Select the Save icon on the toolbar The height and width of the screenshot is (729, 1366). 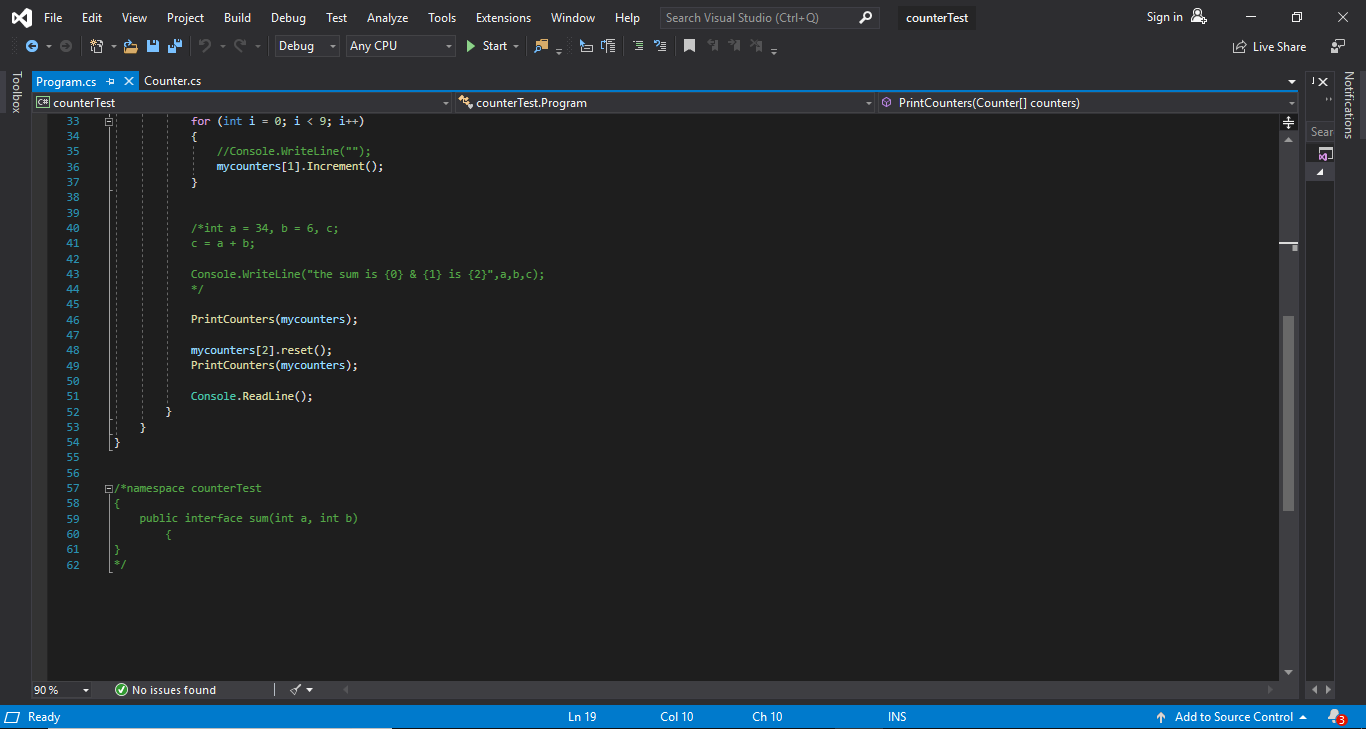(x=151, y=45)
